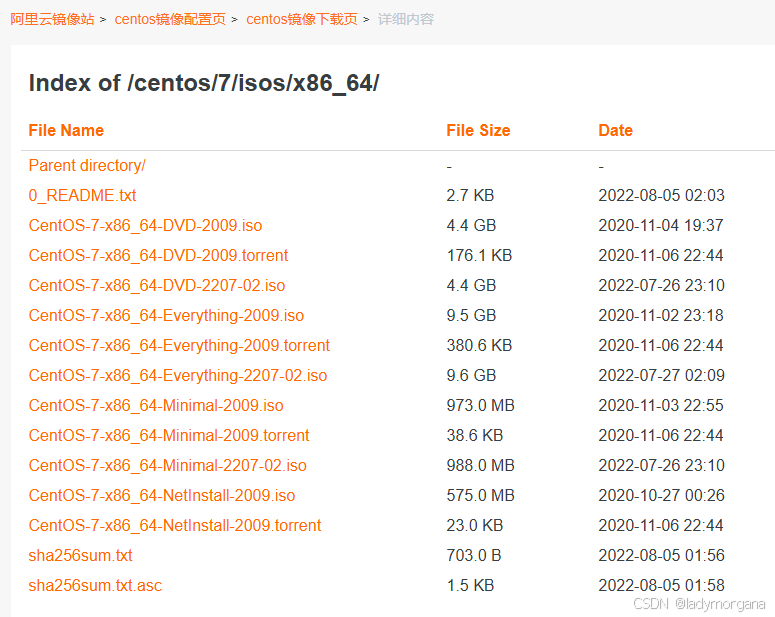Download CentOS-7-x86_64-Everything-2009.iso
Screen dimensions: 775x617
(166, 315)
